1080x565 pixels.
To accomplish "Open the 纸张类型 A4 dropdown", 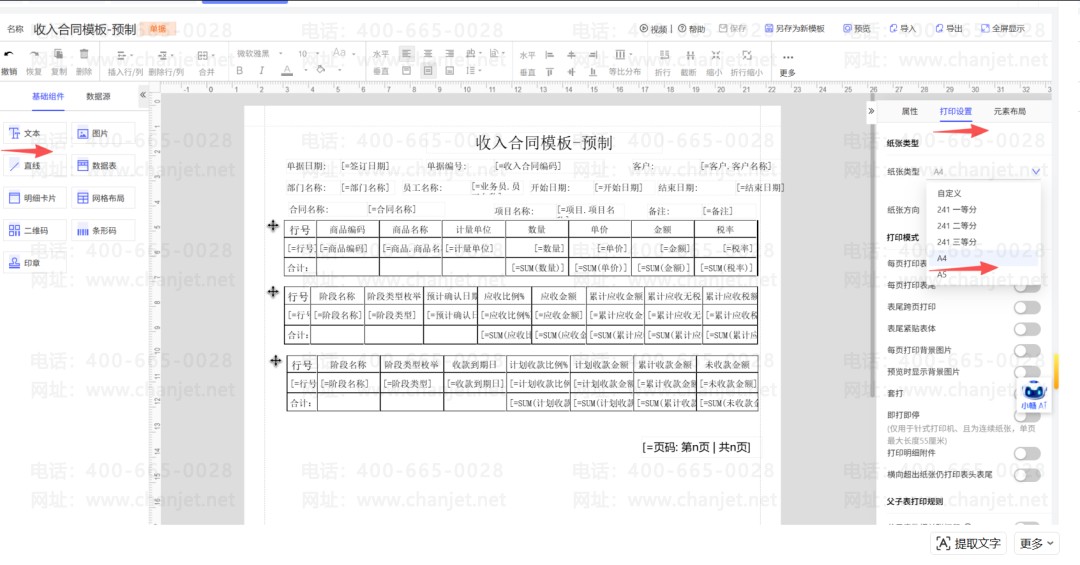I will click(x=986, y=172).
